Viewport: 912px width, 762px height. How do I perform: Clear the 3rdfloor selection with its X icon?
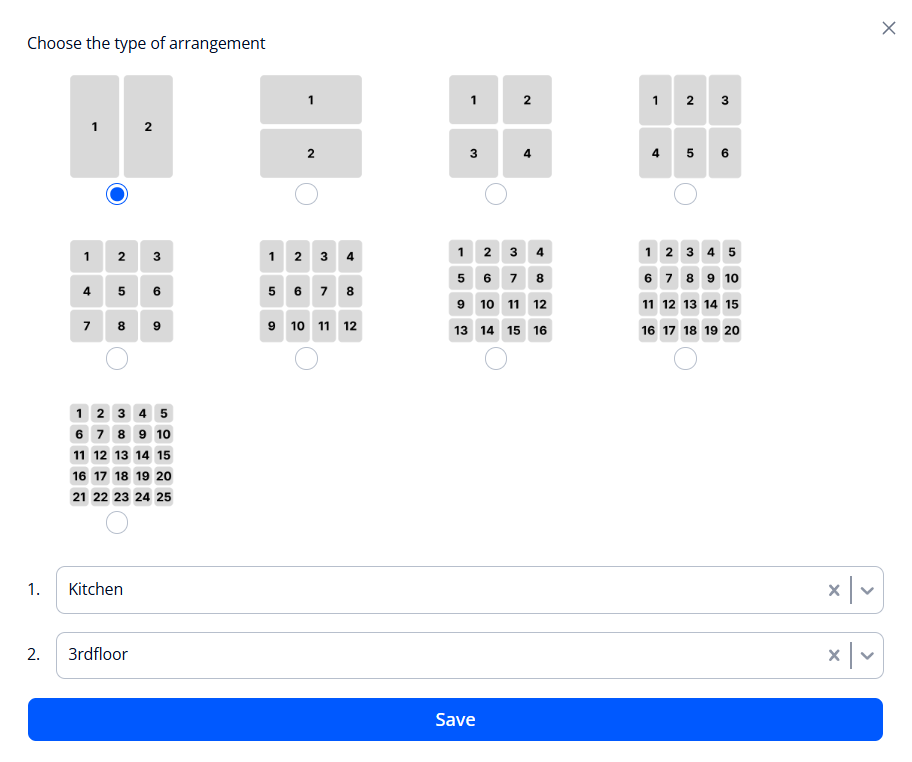pos(833,655)
